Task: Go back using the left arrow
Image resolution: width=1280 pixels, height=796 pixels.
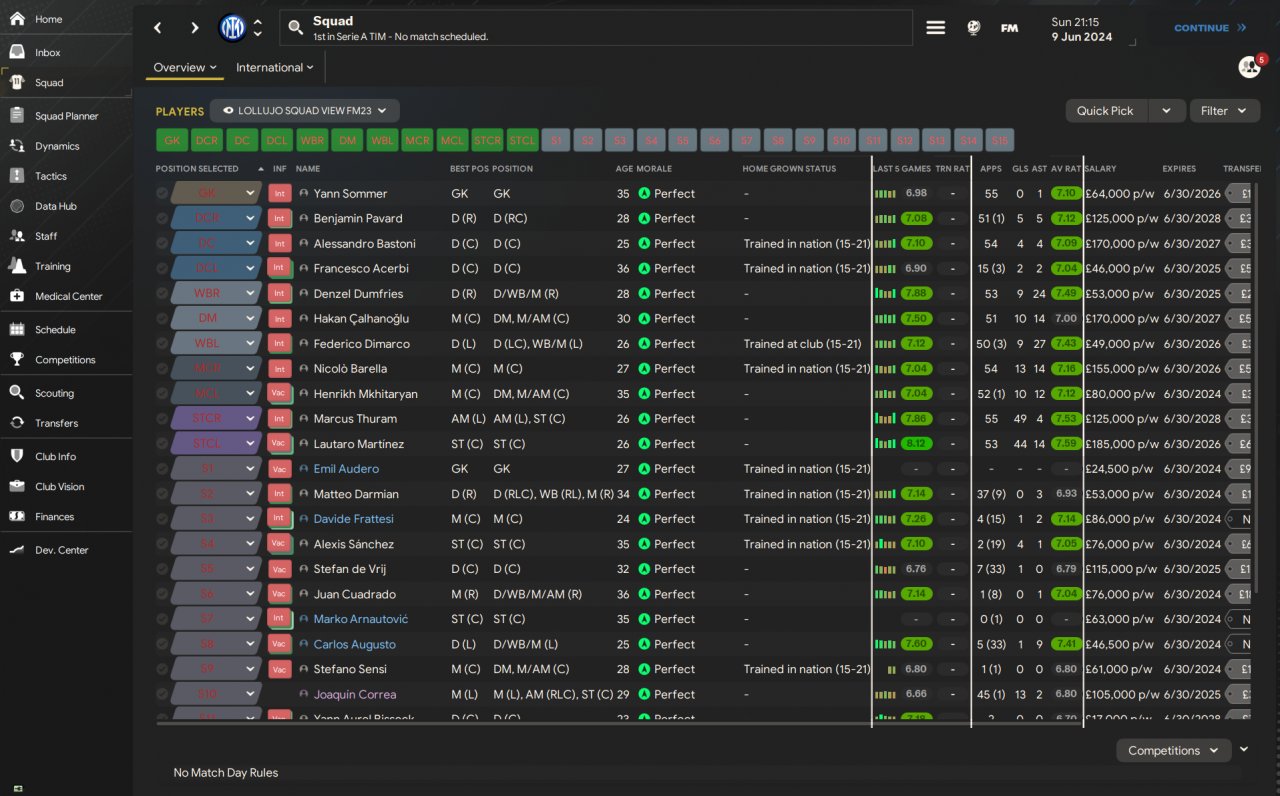Action: tap(158, 28)
